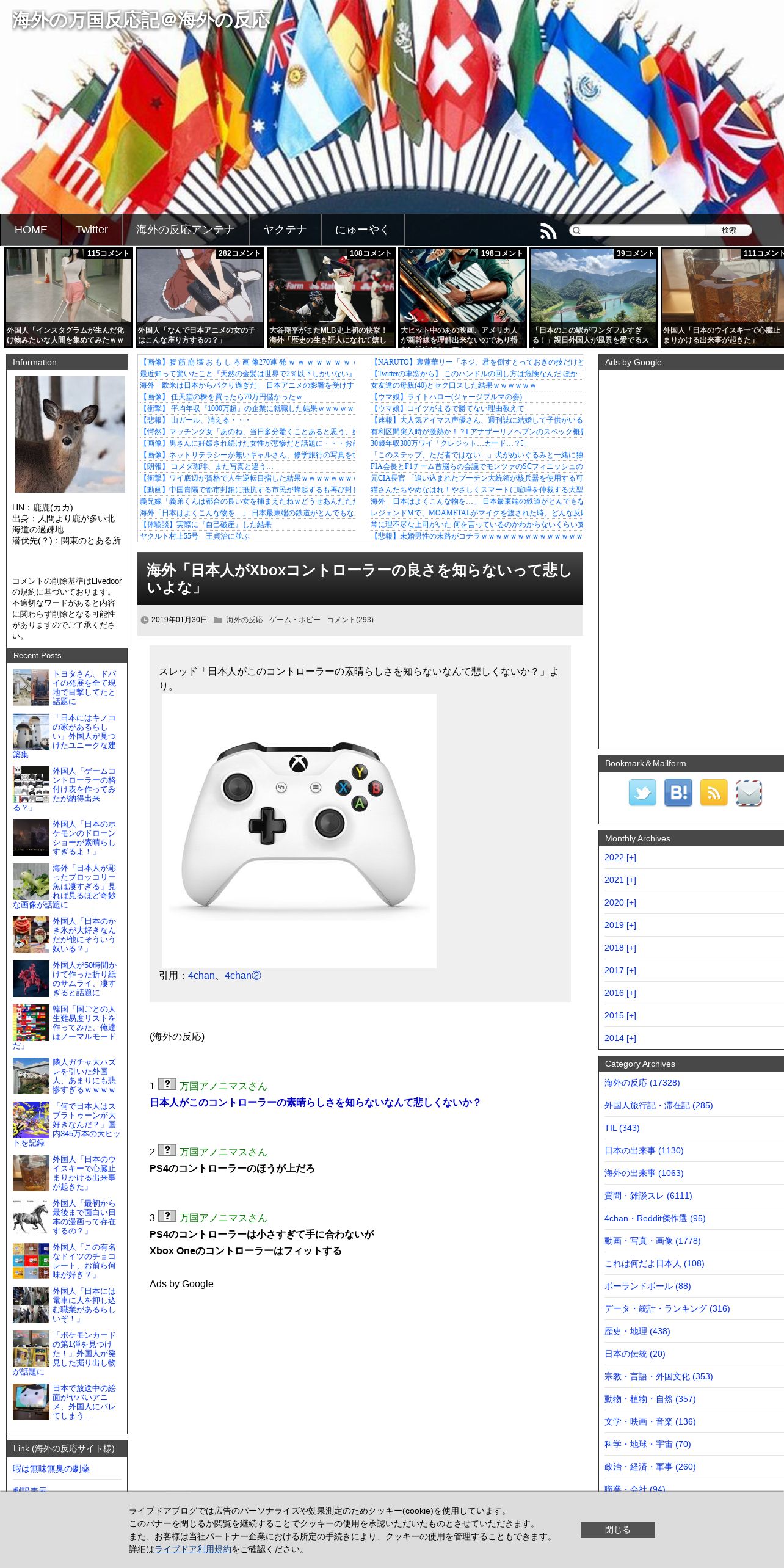Click the search magnifier input field
The image size is (784, 1568).
pyautogui.click(x=637, y=230)
